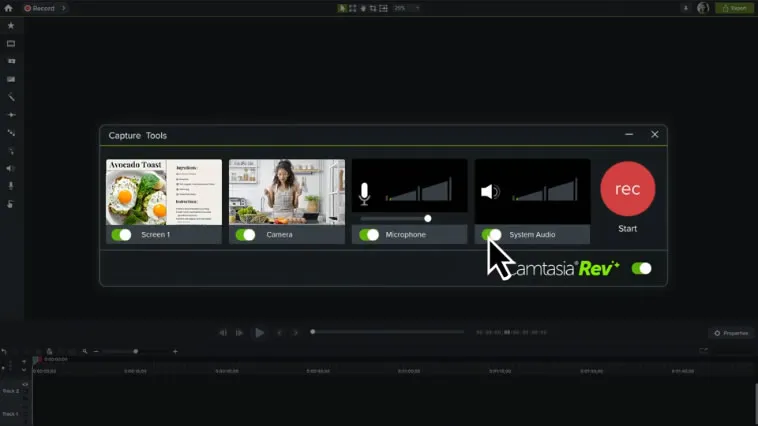
Task: Step to the previous frame button
Action: tap(223, 333)
